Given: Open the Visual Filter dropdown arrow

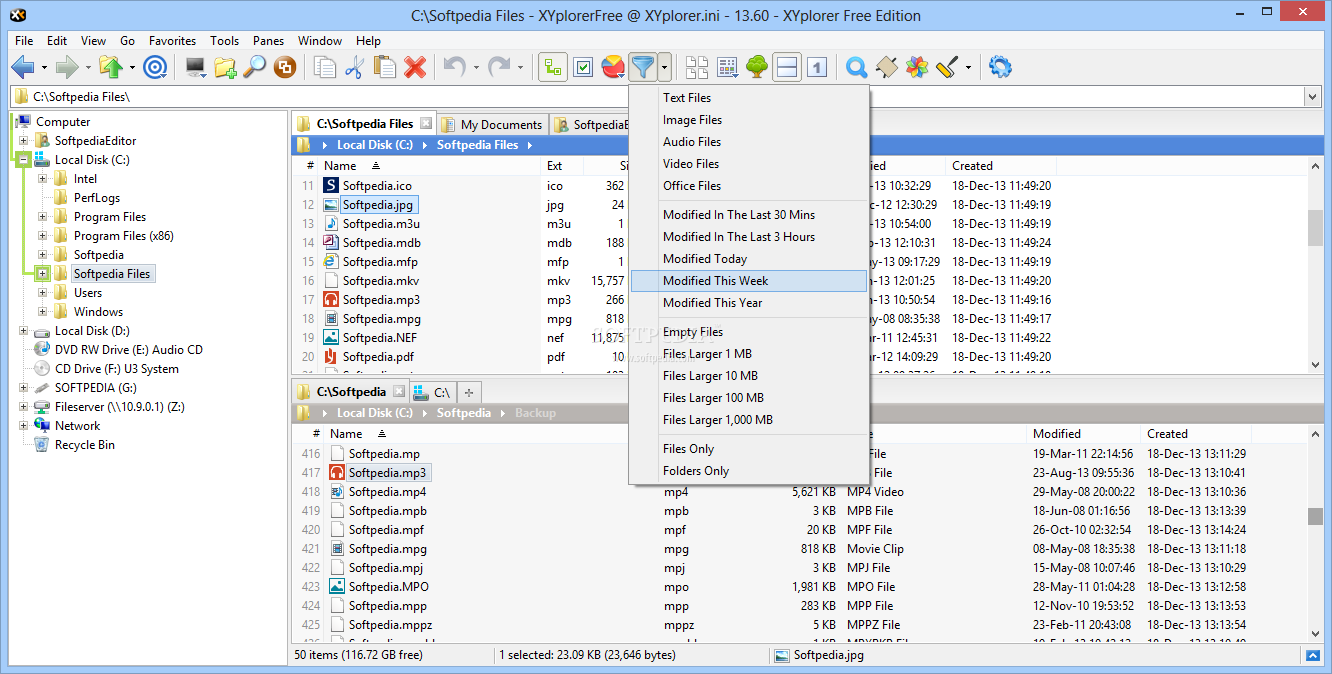Looking at the screenshot, I should click(x=665, y=67).
